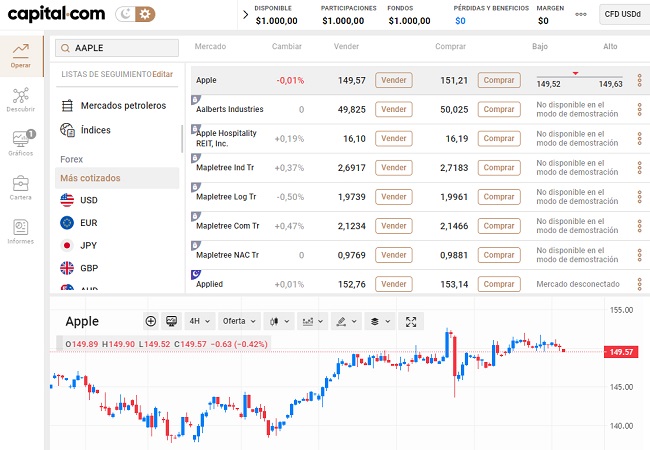Select the Forex category
This screenshot has width=650, height=450.
pos(71,159)
